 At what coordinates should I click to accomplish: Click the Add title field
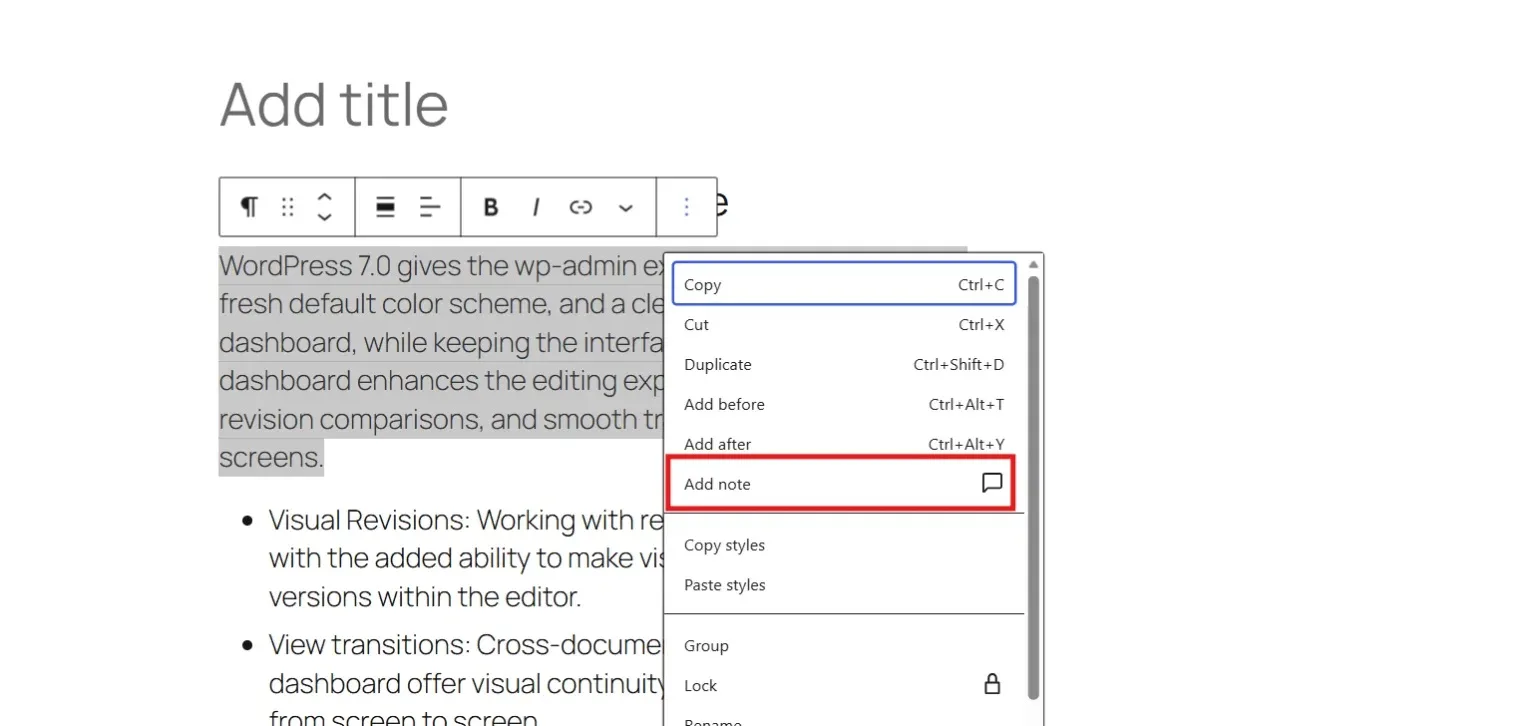[334, 103]
